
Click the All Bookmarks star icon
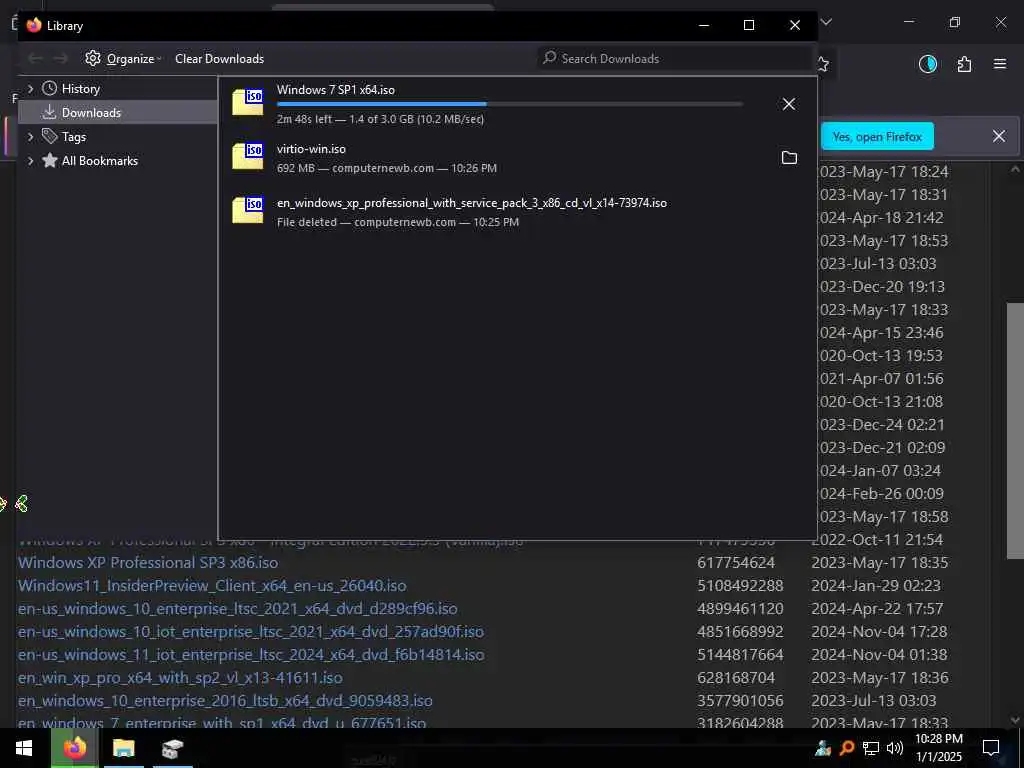pos(50,161)
